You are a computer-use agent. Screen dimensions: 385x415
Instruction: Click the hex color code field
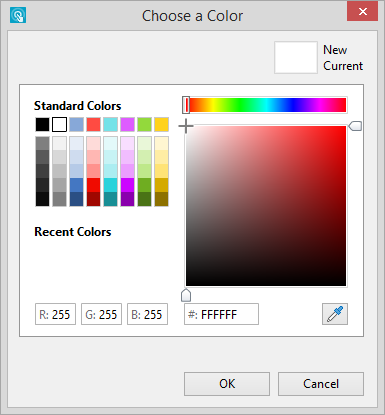(x=221, y=314)
